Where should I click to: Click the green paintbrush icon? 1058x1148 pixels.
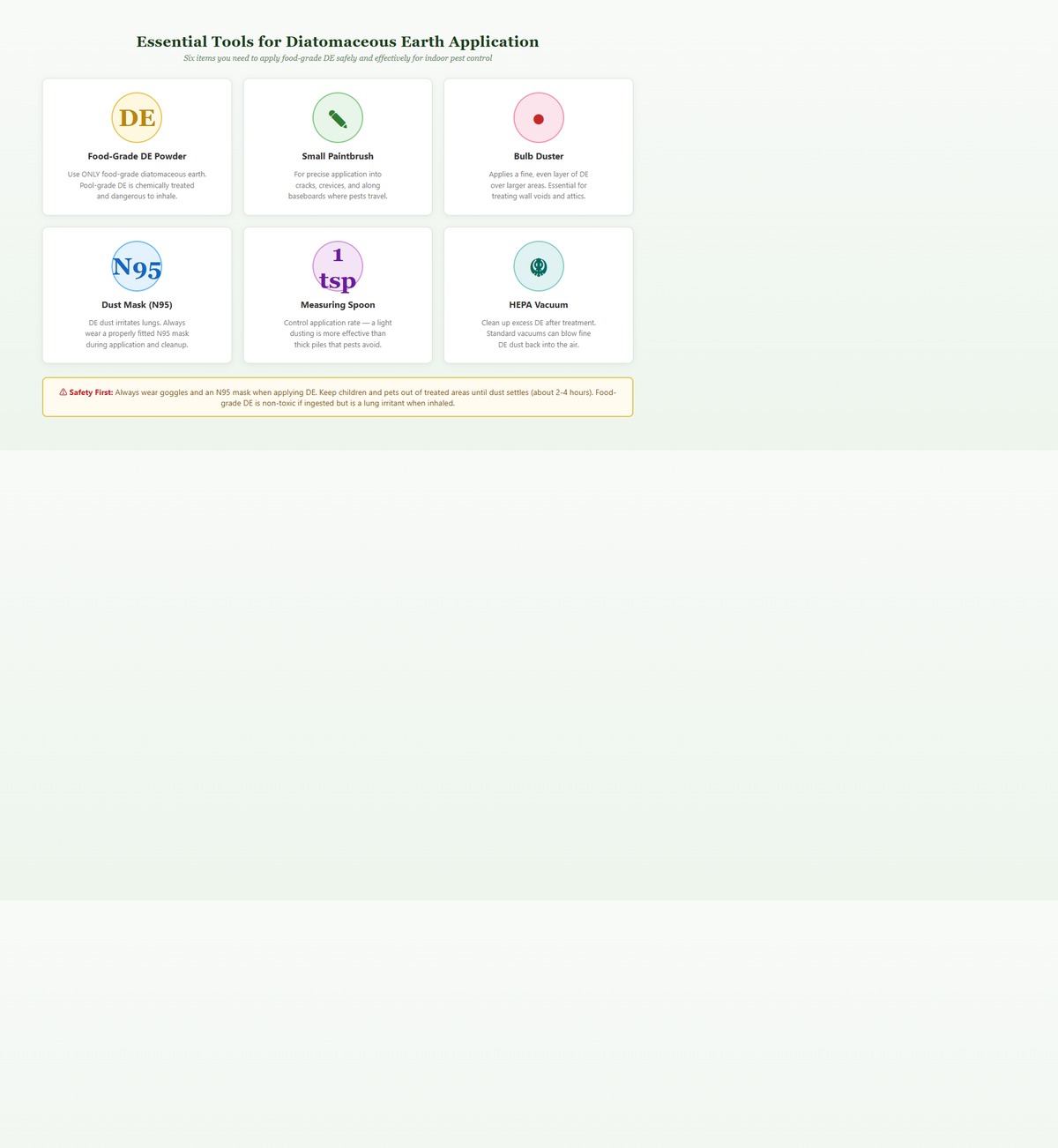[x=338, y=117]
